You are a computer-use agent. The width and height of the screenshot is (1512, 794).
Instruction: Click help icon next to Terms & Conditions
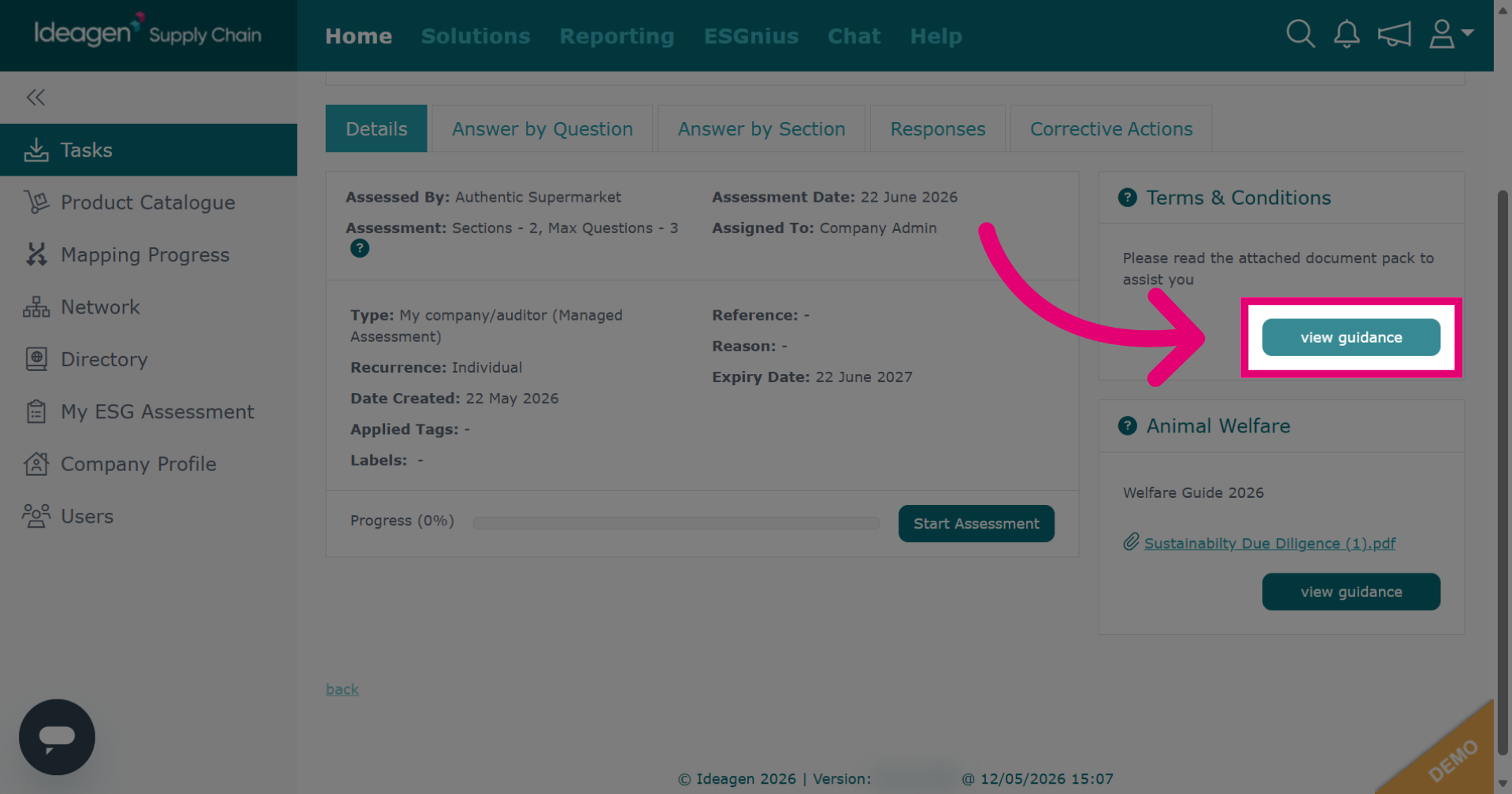(1128, 198)
